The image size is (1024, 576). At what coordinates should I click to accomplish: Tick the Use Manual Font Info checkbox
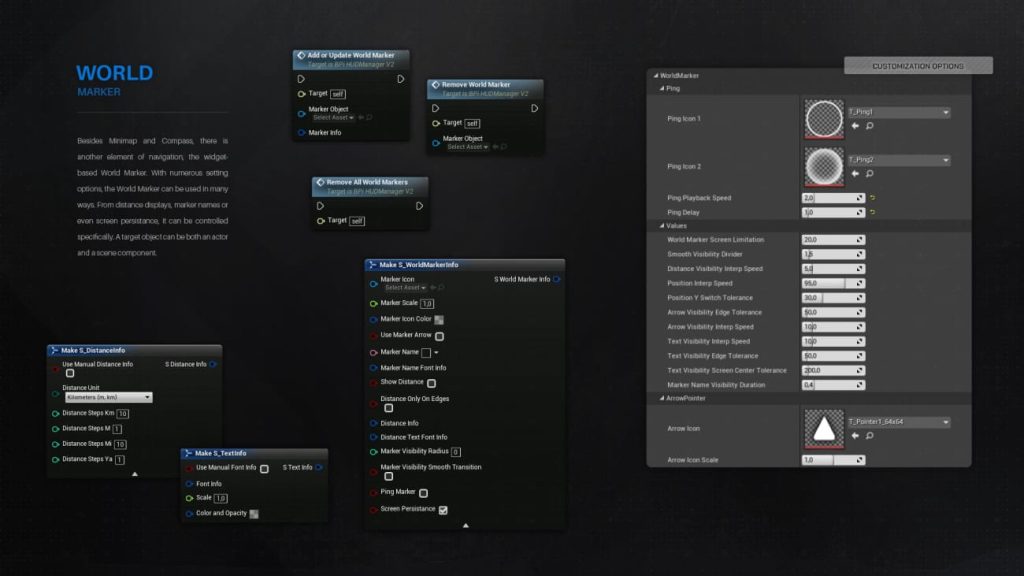(264, 468)
